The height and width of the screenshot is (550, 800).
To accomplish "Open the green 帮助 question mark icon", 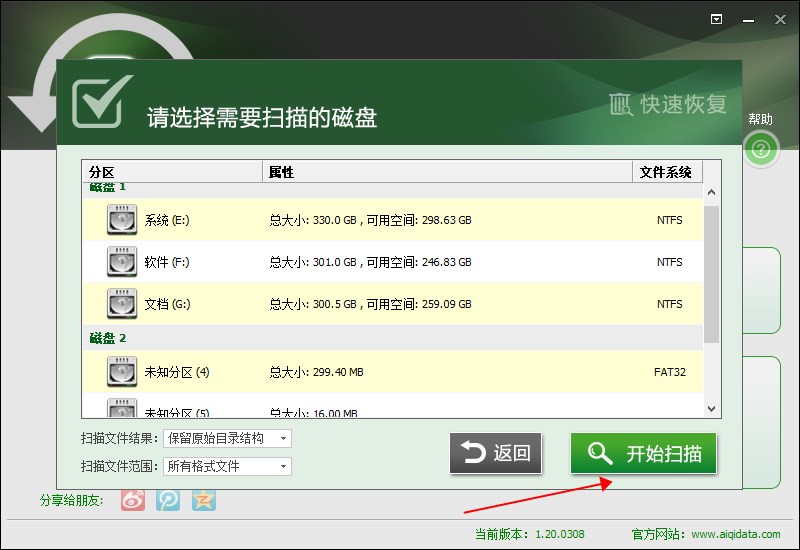I will [761, 150].
